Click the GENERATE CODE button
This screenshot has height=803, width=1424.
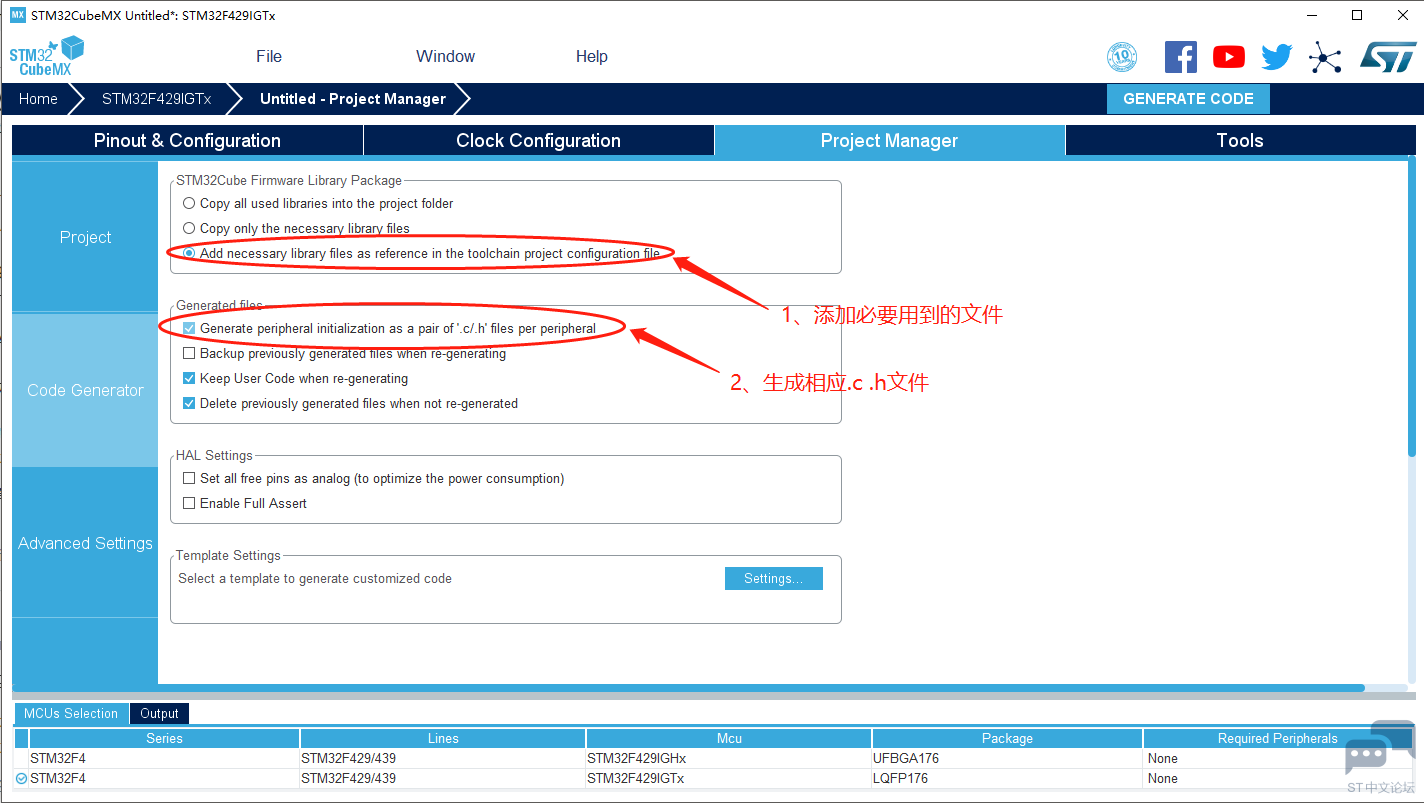click(1188, 98)
